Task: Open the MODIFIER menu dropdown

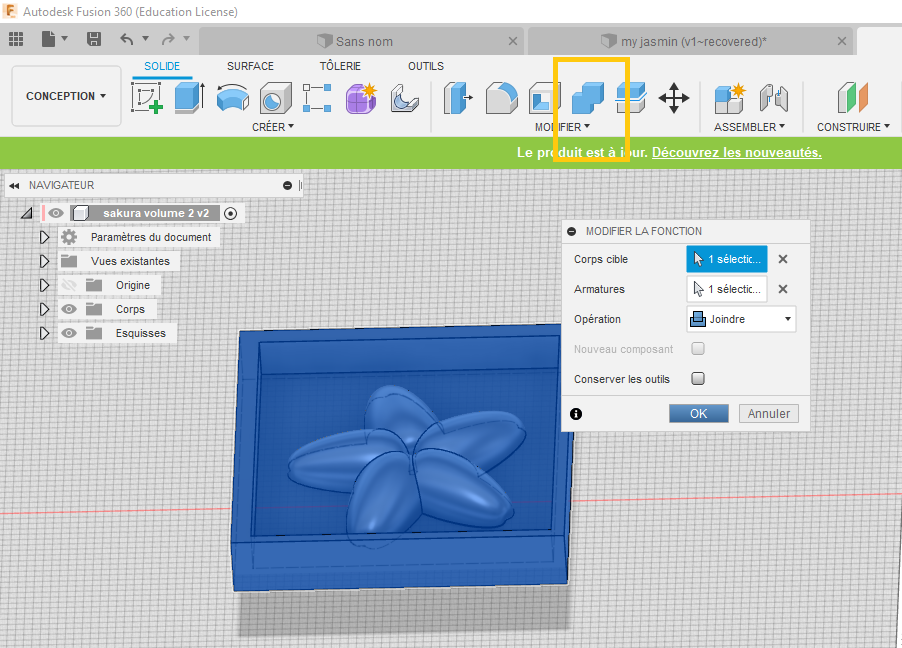Action: tap(562, 127)
